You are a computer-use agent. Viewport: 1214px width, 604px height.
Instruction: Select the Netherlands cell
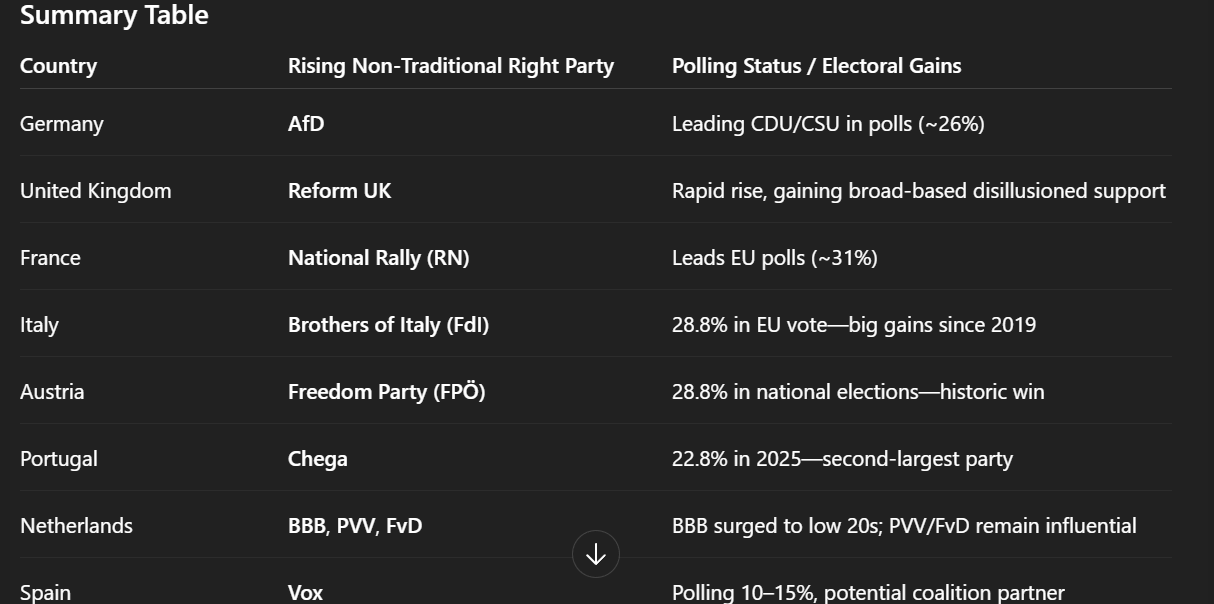(x=76, y=526)
